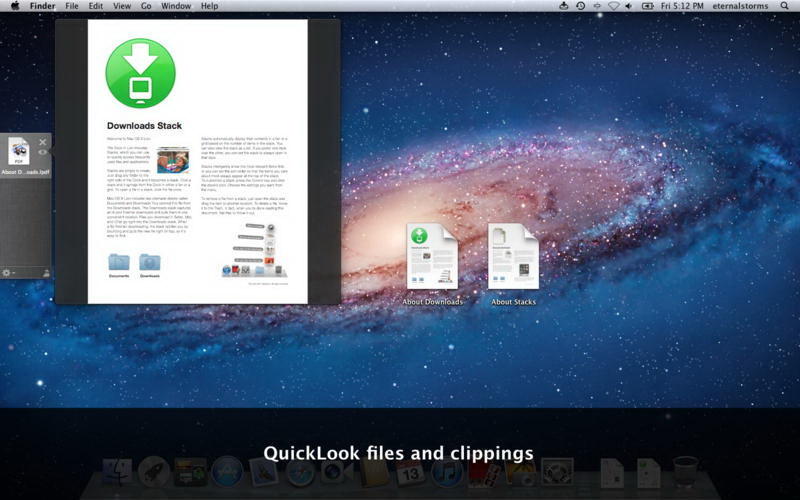This screenshot has width=800, height=500.
Task: Open the File menu
Action: coord(72,6)
